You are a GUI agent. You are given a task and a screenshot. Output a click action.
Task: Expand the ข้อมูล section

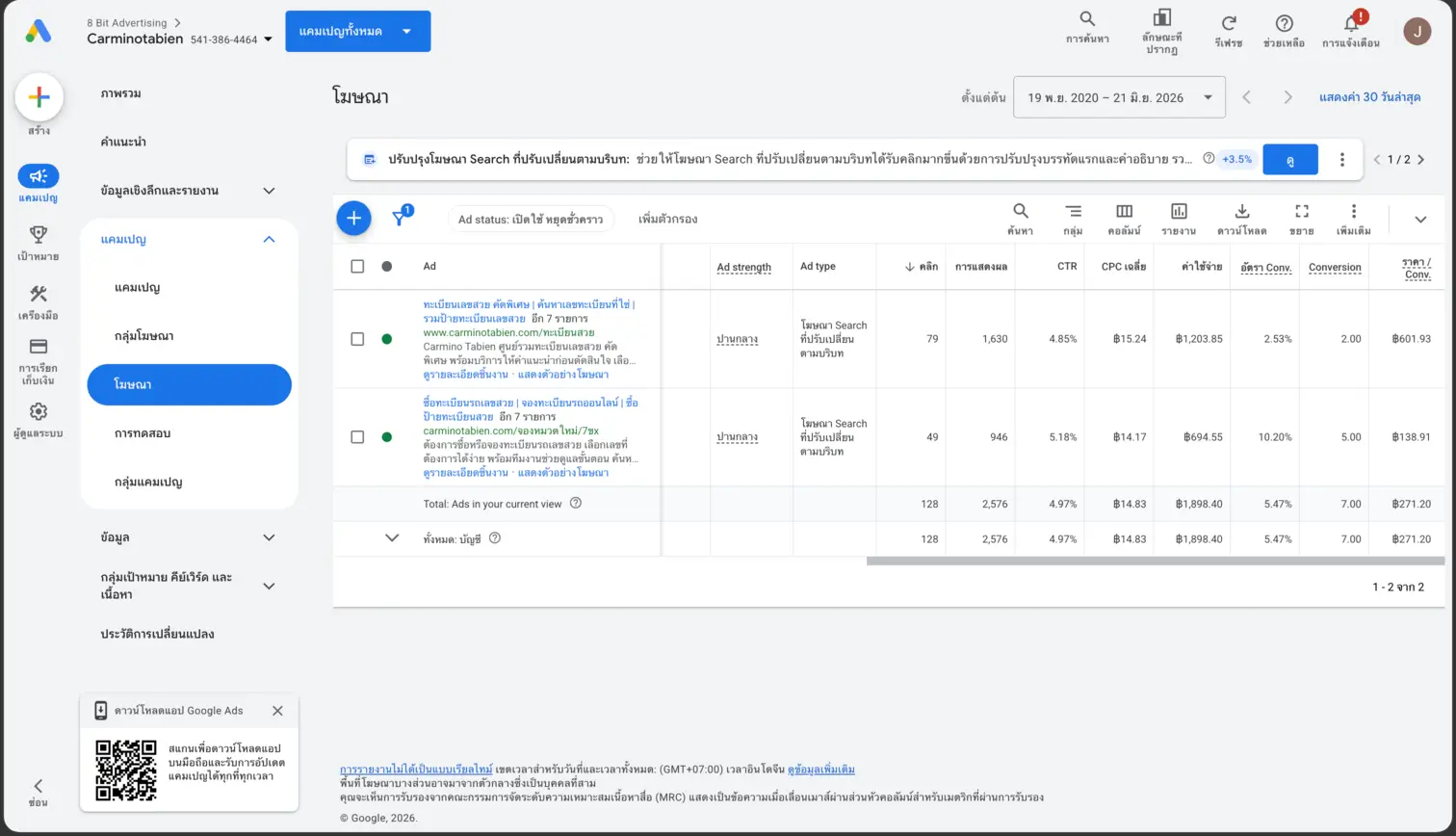[269, 537]
